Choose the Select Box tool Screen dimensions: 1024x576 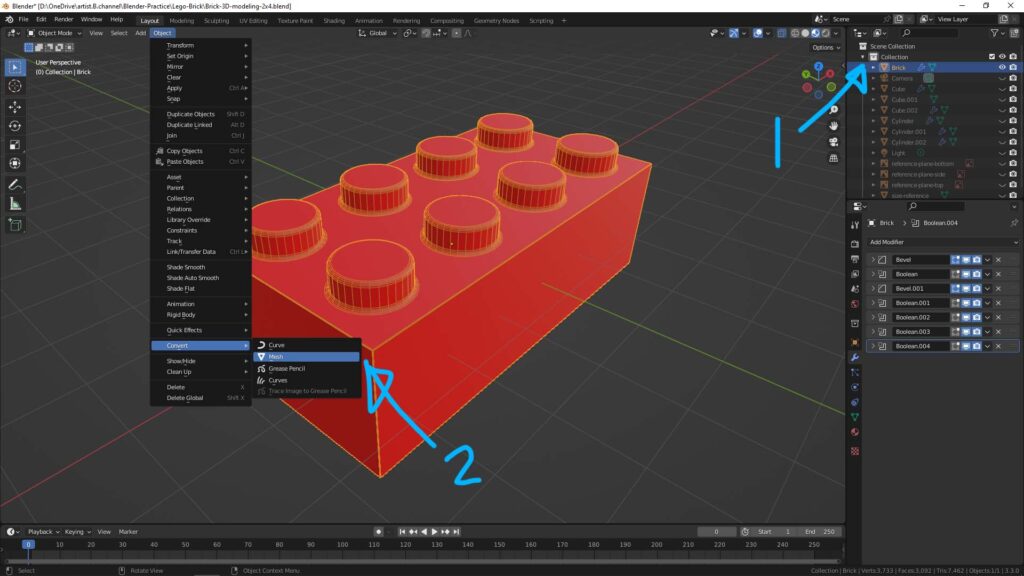point(15,67)
